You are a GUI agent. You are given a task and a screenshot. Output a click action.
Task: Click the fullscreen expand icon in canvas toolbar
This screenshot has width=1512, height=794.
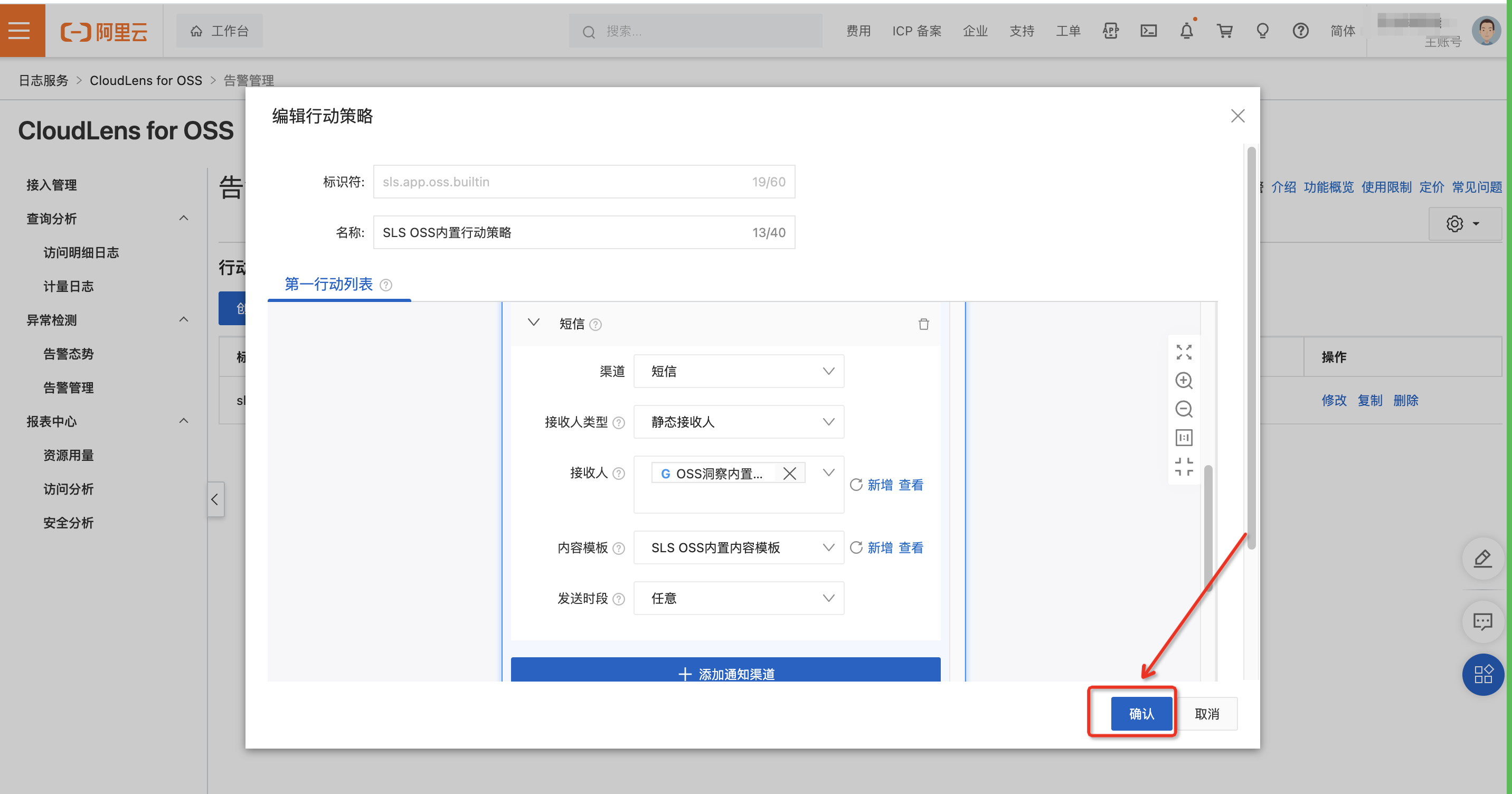[x=1183, y=352]
